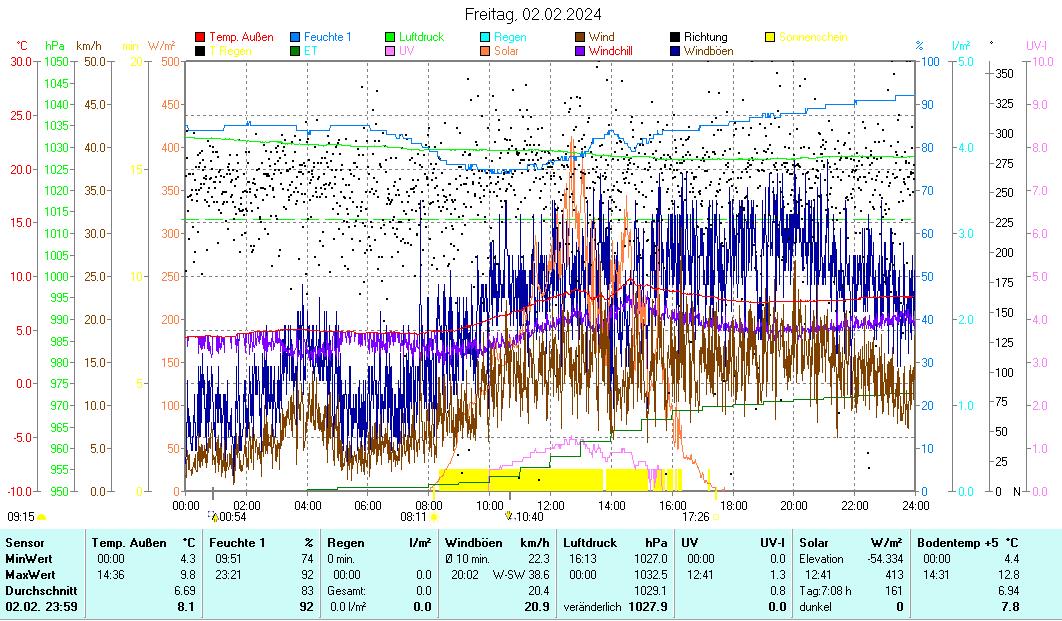
Task: Click the sunrise icon beside 08:11
Action: pos(434,517)
